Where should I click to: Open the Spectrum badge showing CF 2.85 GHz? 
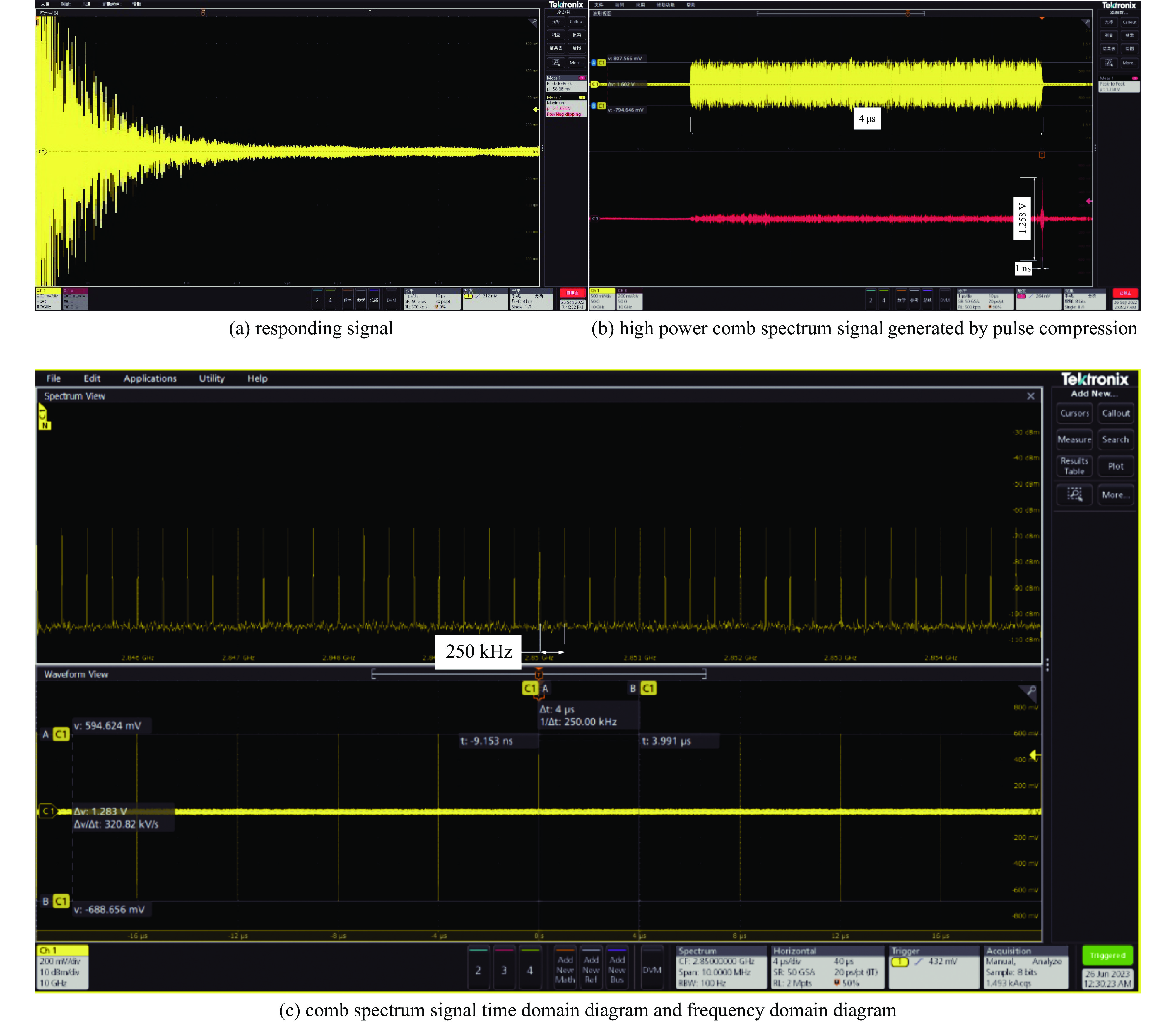click(721, 967)
